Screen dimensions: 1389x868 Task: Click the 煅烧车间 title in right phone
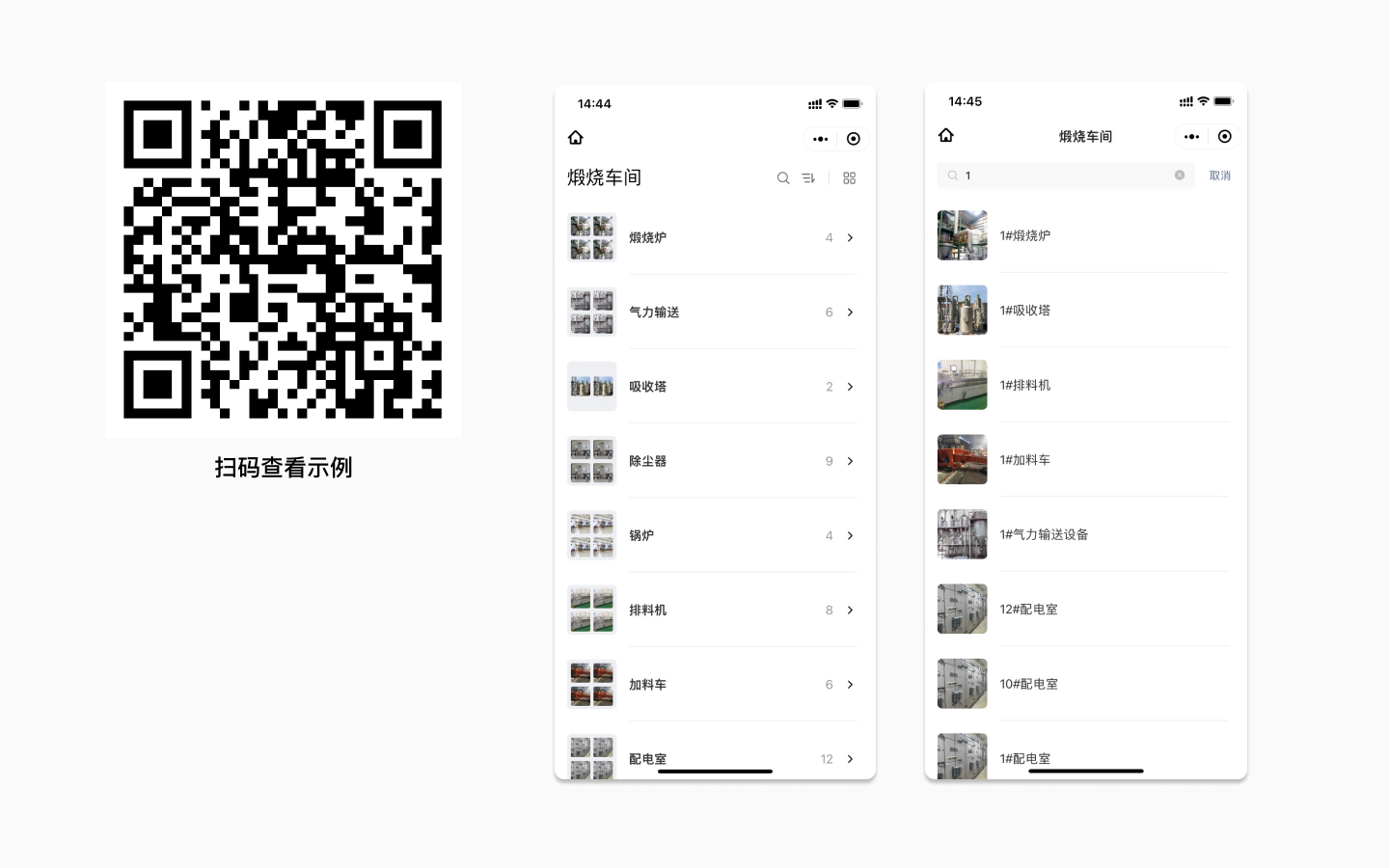[1085, 137]
